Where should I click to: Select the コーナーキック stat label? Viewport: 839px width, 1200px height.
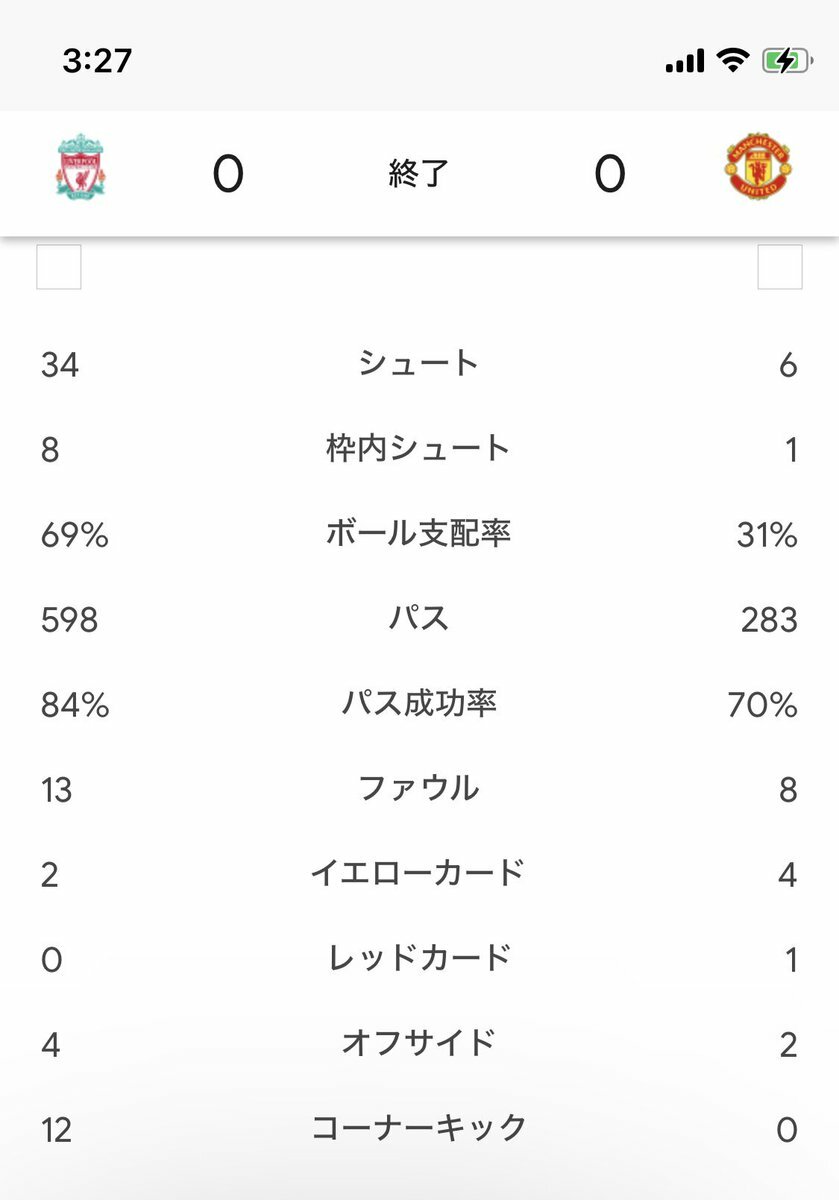(x=419, y=1129)
